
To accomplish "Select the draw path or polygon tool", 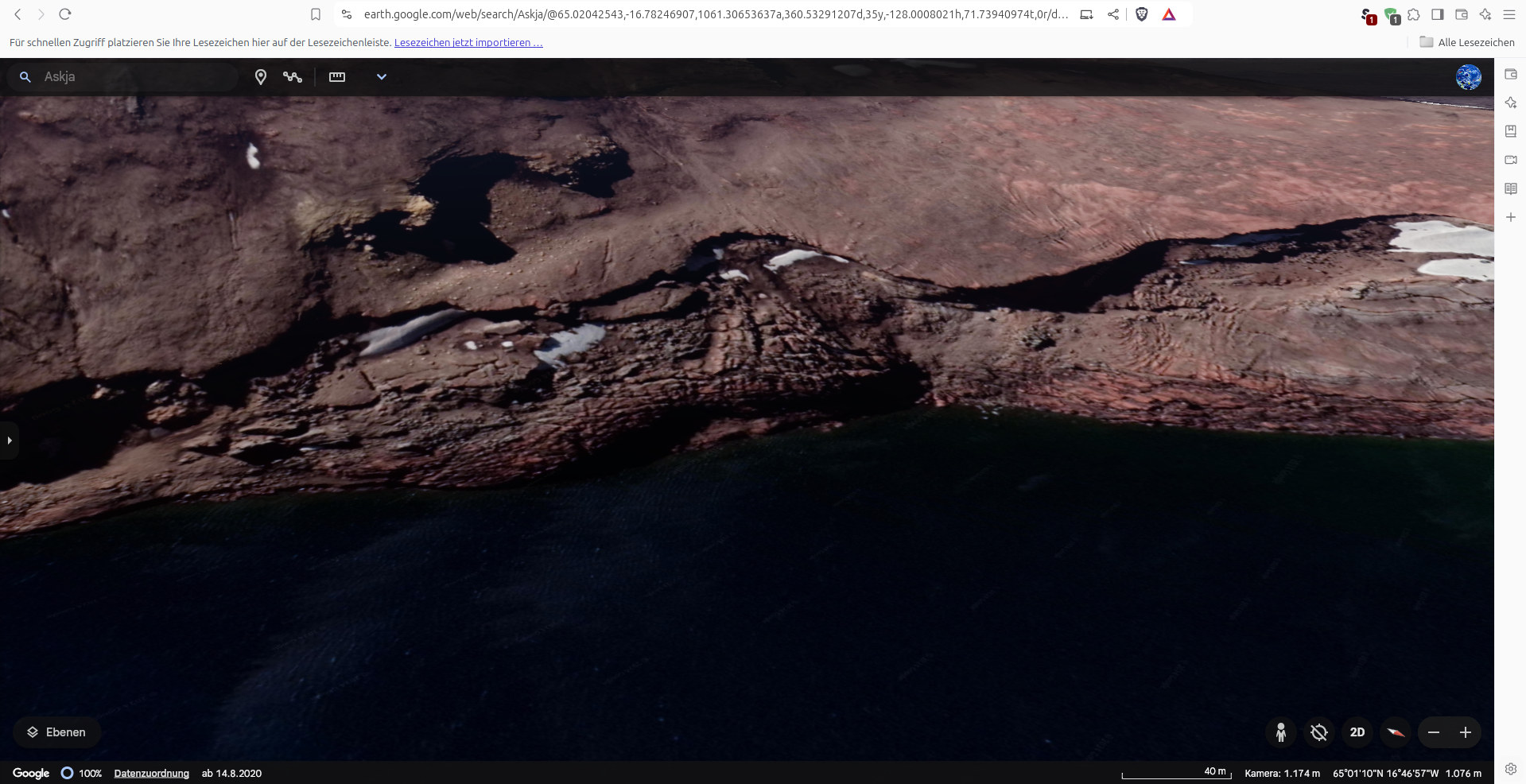I will (x=293, y=77).
